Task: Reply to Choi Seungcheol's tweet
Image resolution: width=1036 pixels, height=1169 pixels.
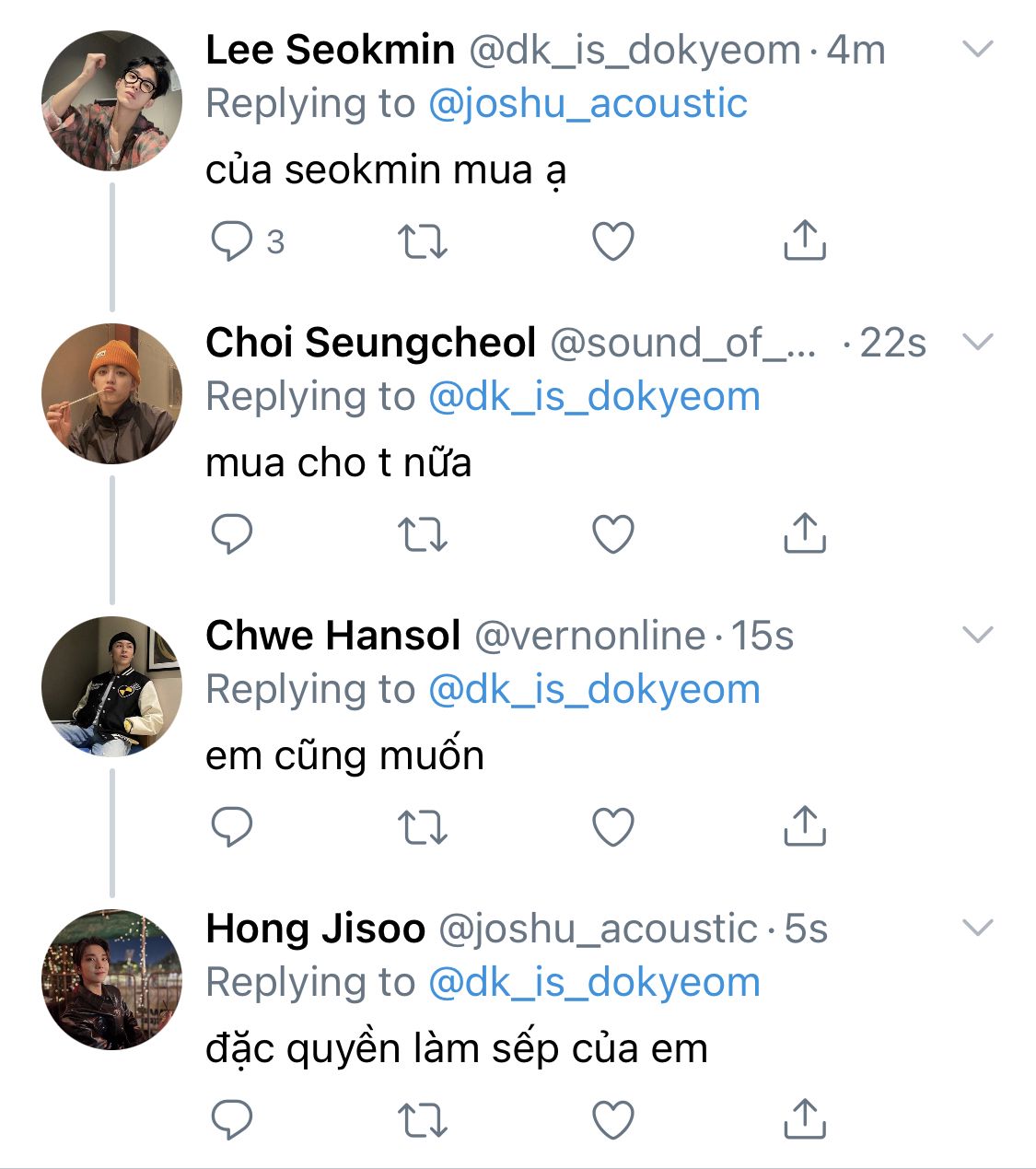Action: point(231,534)
